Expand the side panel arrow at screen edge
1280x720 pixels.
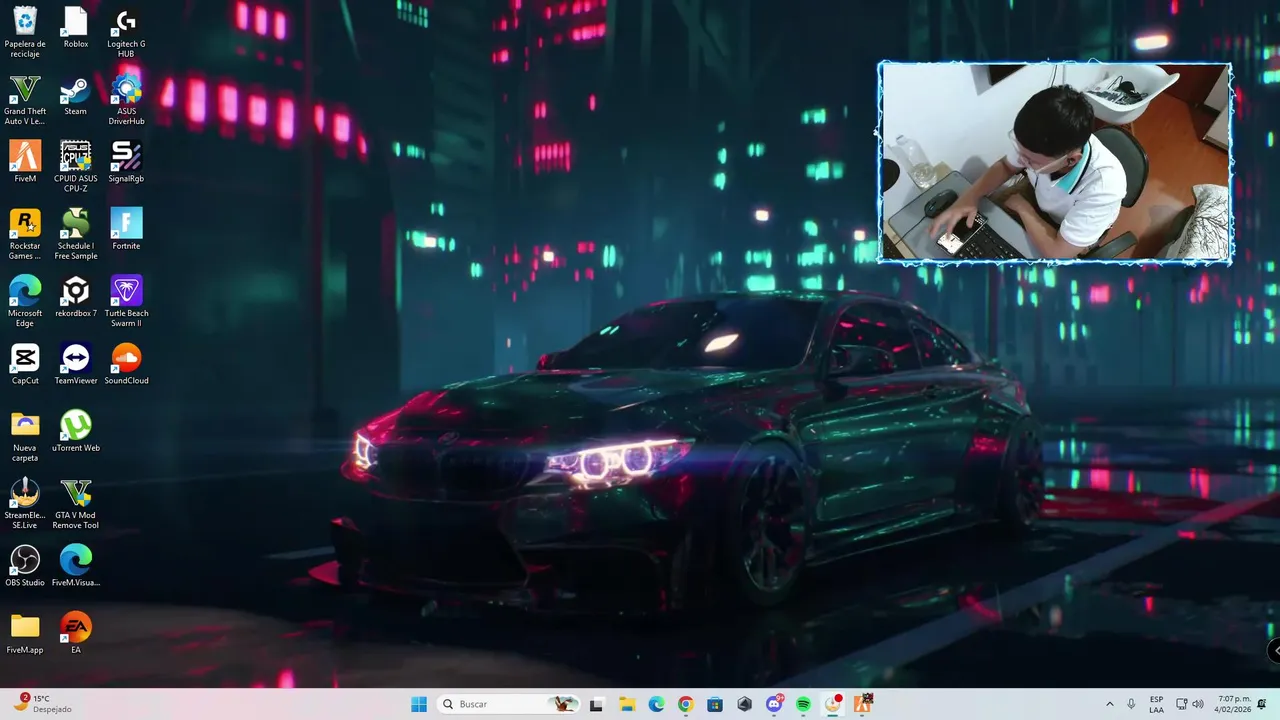click(1274, 650)
